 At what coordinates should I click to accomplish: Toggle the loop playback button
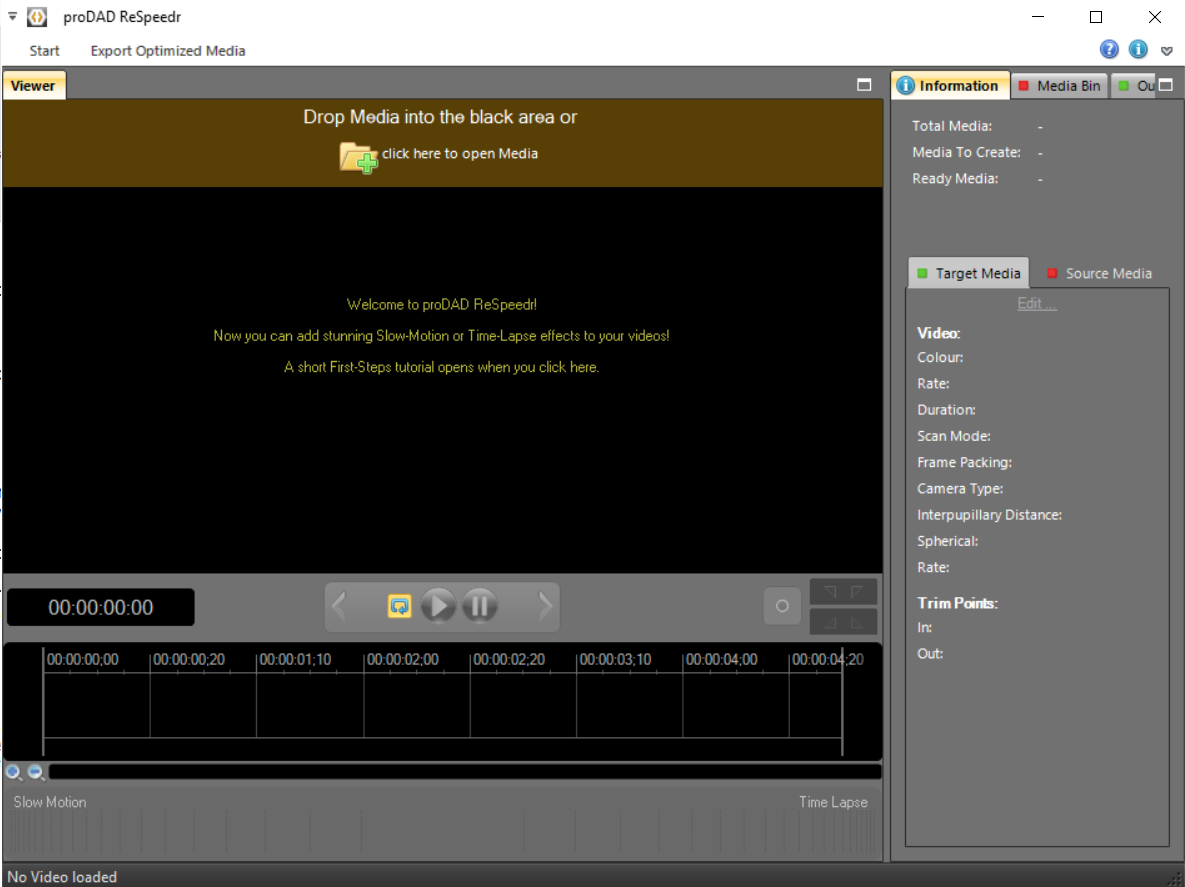[399, 606]
